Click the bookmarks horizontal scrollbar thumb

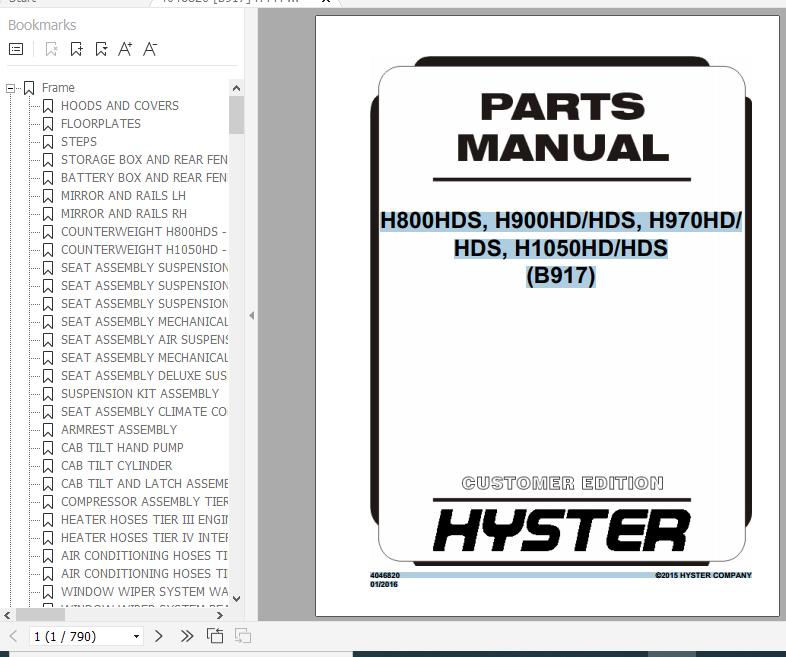40,615
